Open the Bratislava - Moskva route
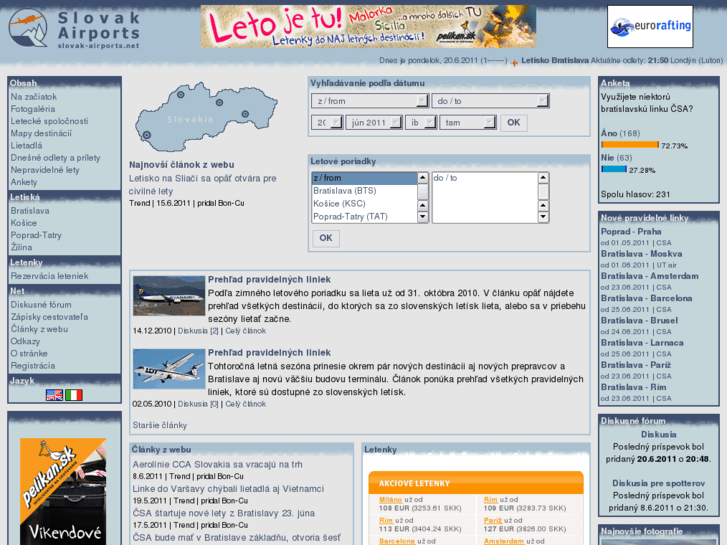Screen dimensions: 727x545 point(642,254)
